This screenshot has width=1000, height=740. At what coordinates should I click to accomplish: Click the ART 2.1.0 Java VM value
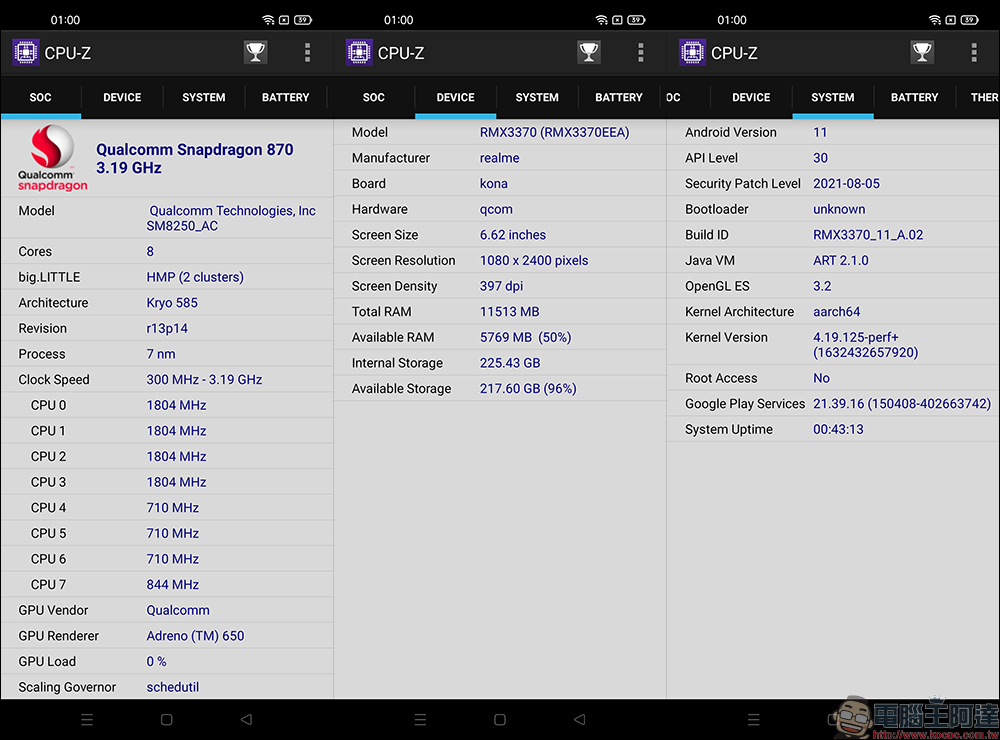coord(841,260)
